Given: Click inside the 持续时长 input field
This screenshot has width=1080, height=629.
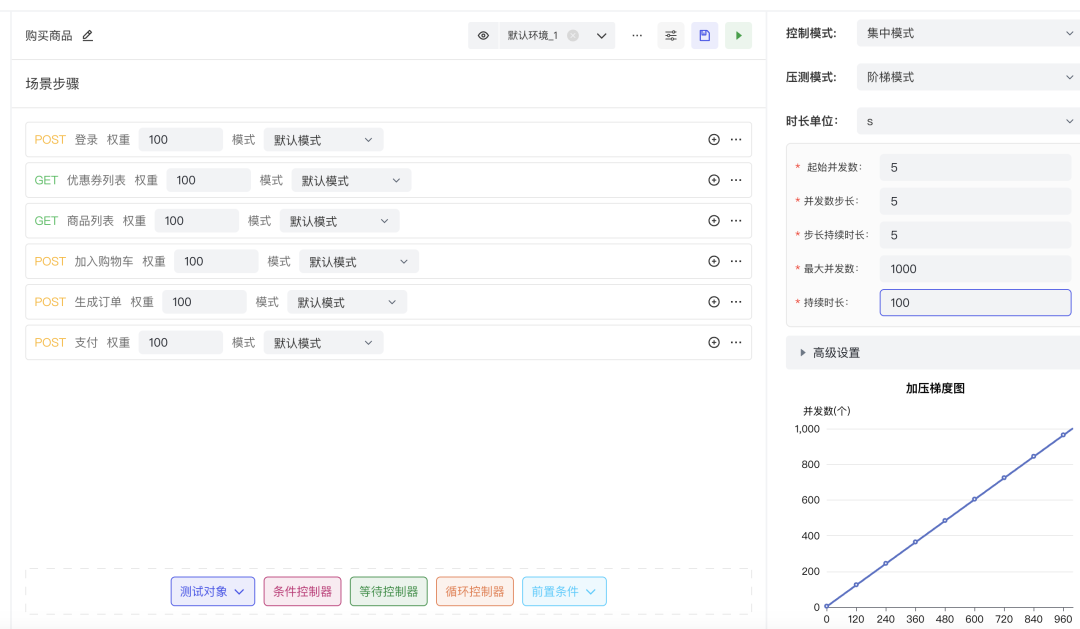Looking at the screenshot, I should (975, 302).
